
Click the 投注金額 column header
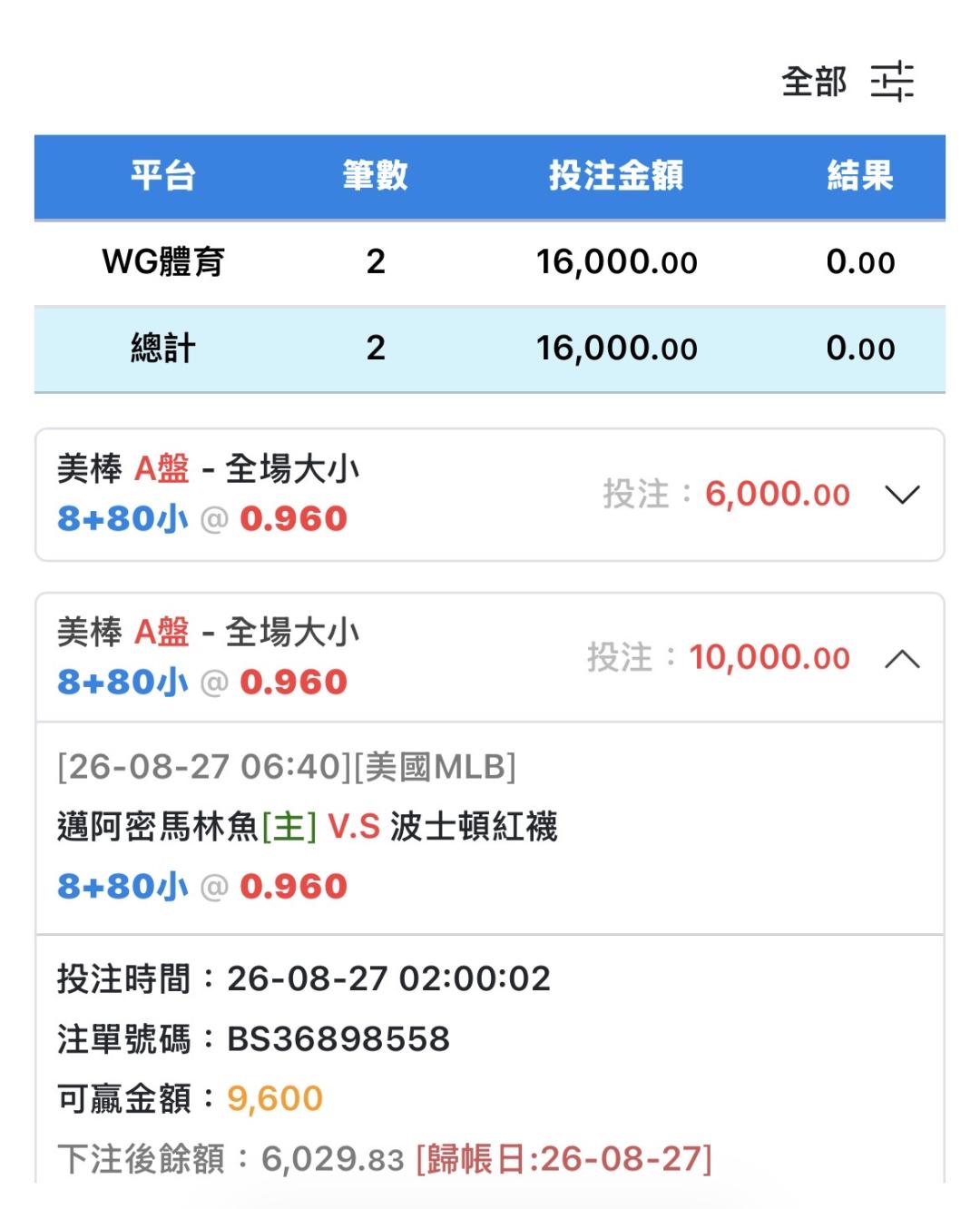pos(616,175)
